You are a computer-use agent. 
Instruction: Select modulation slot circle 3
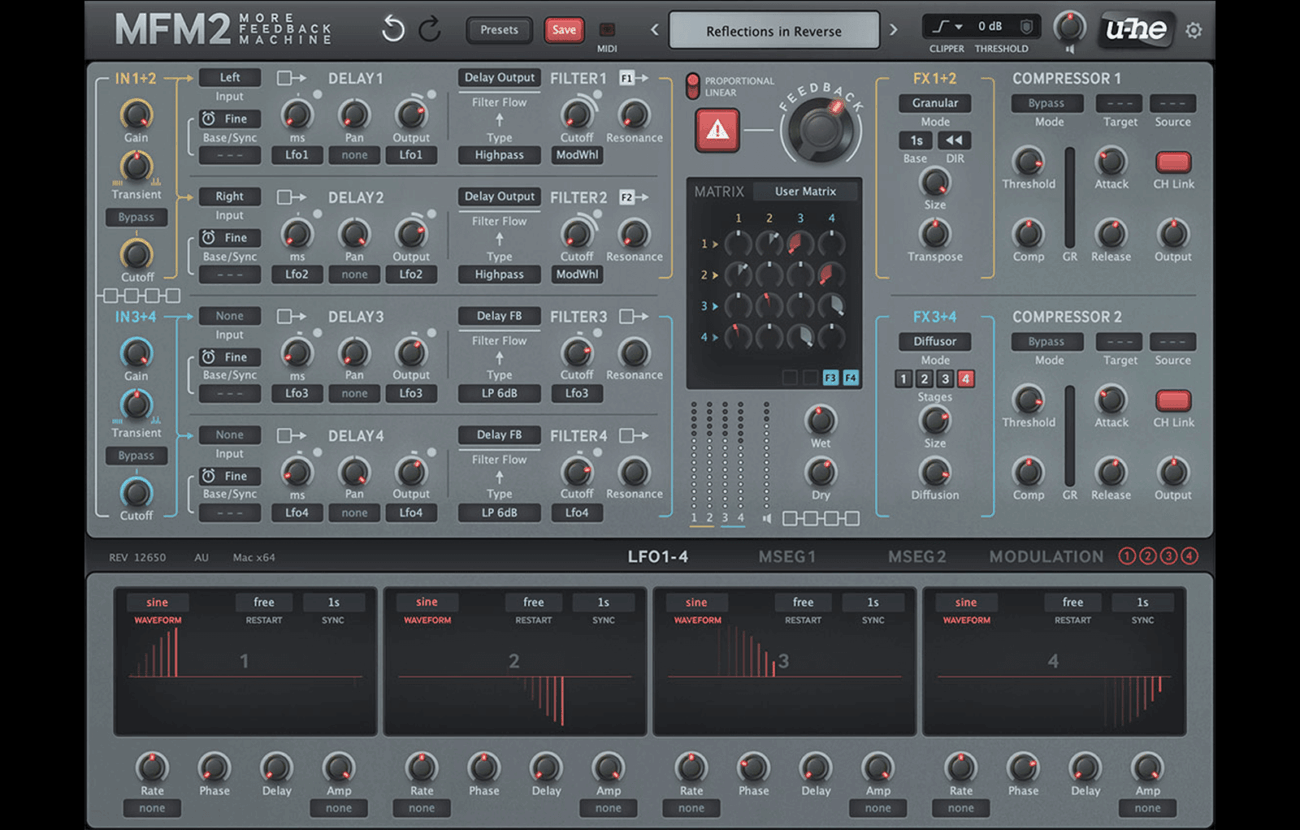point(1169,557)
